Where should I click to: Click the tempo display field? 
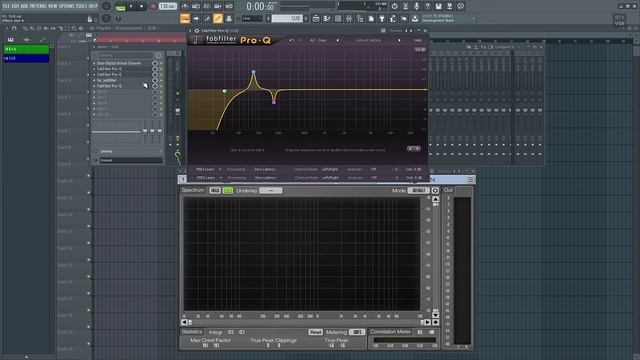(x=168, y=7)
